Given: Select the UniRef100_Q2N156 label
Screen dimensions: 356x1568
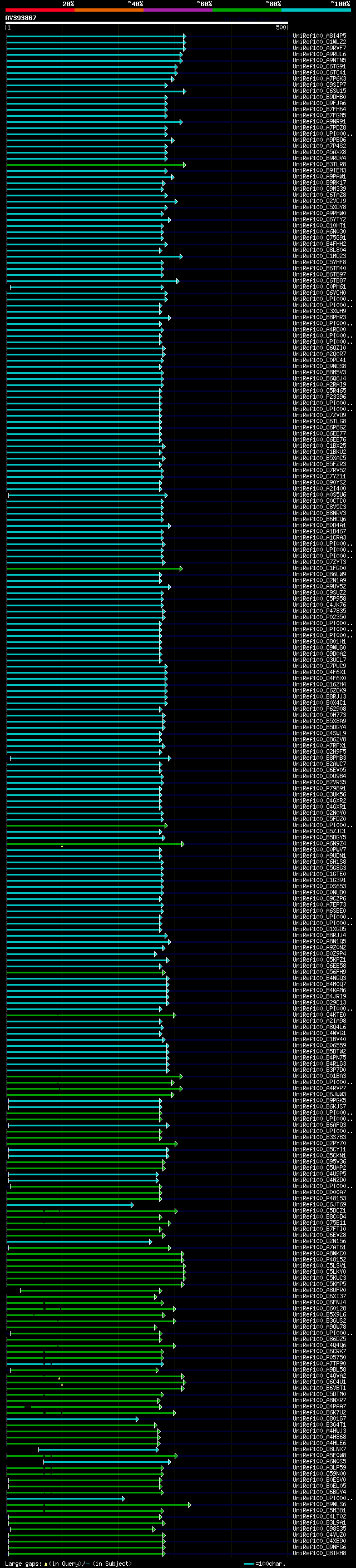Looking at the screenshot, I should pos(319,1241).
